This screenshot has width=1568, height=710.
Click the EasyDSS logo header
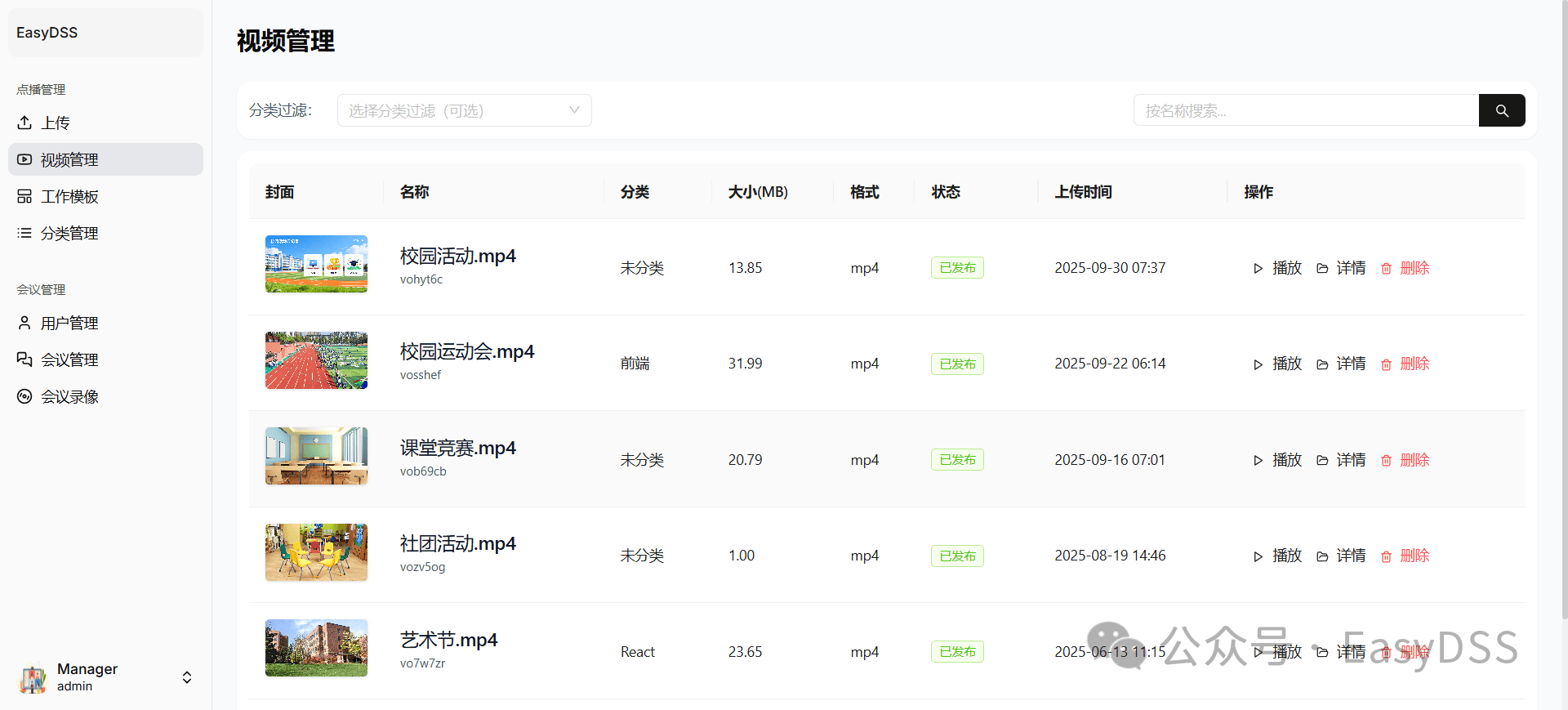tap(47, 33)
